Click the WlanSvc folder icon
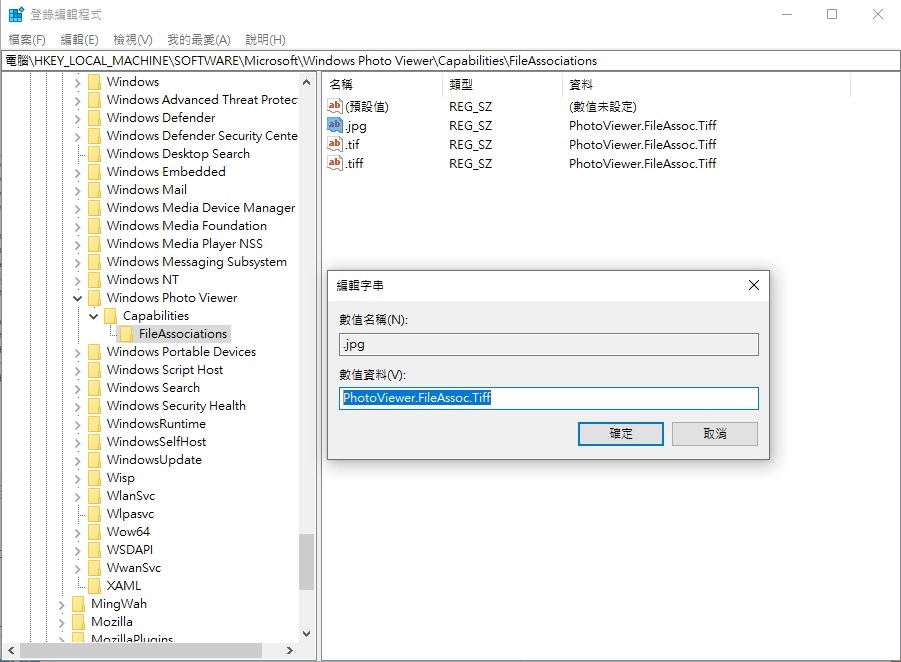Image resolution: width=901 pixels, height=662 pixels. tap(95, 496)
